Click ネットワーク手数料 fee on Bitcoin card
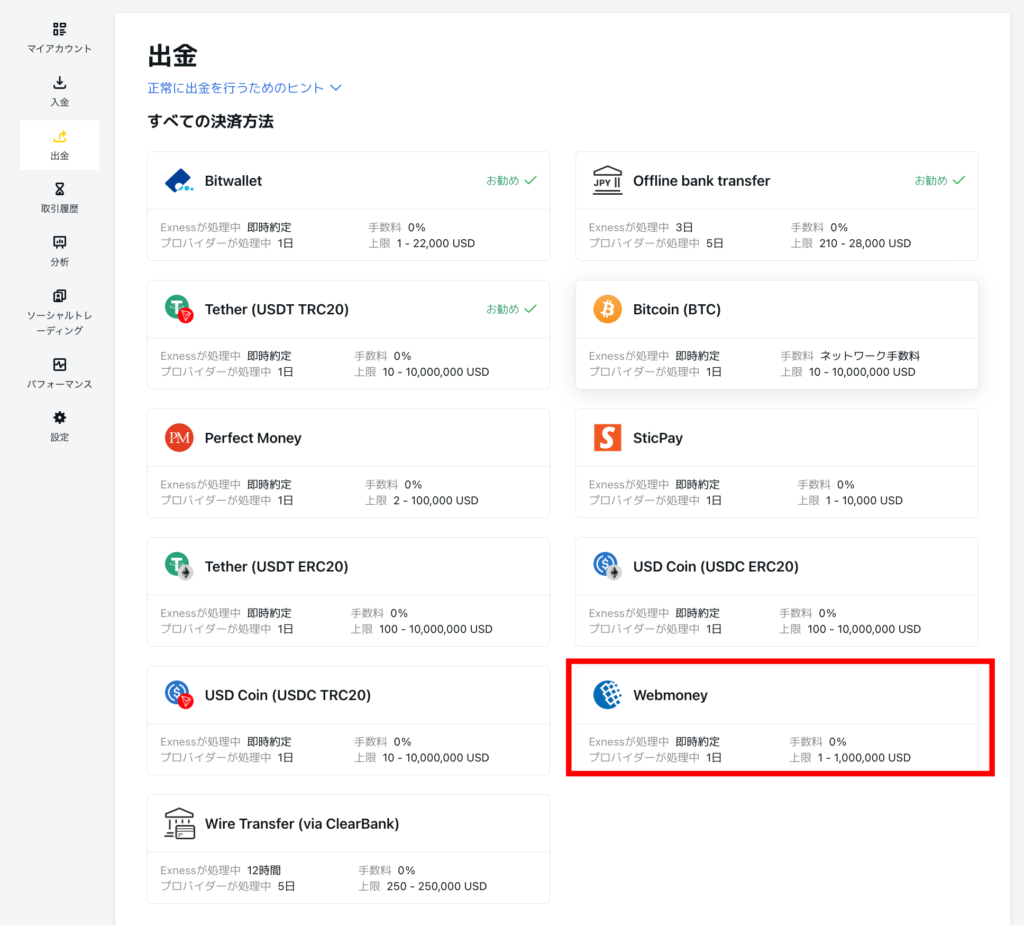The width and height of the screenshot is (1024, 925). pos(870,356)
